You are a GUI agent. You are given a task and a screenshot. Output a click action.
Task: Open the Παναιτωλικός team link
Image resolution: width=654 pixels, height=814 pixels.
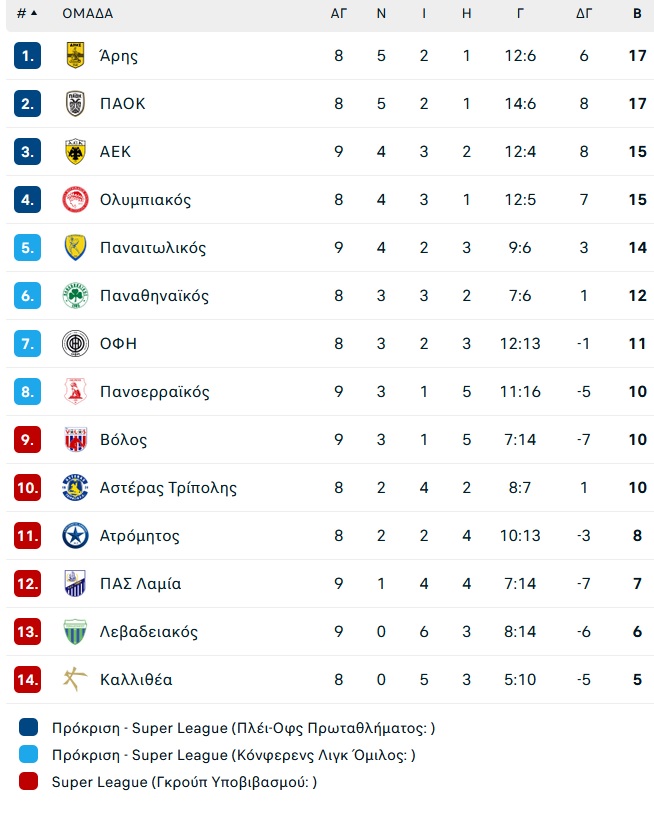[x=153, y=248]
